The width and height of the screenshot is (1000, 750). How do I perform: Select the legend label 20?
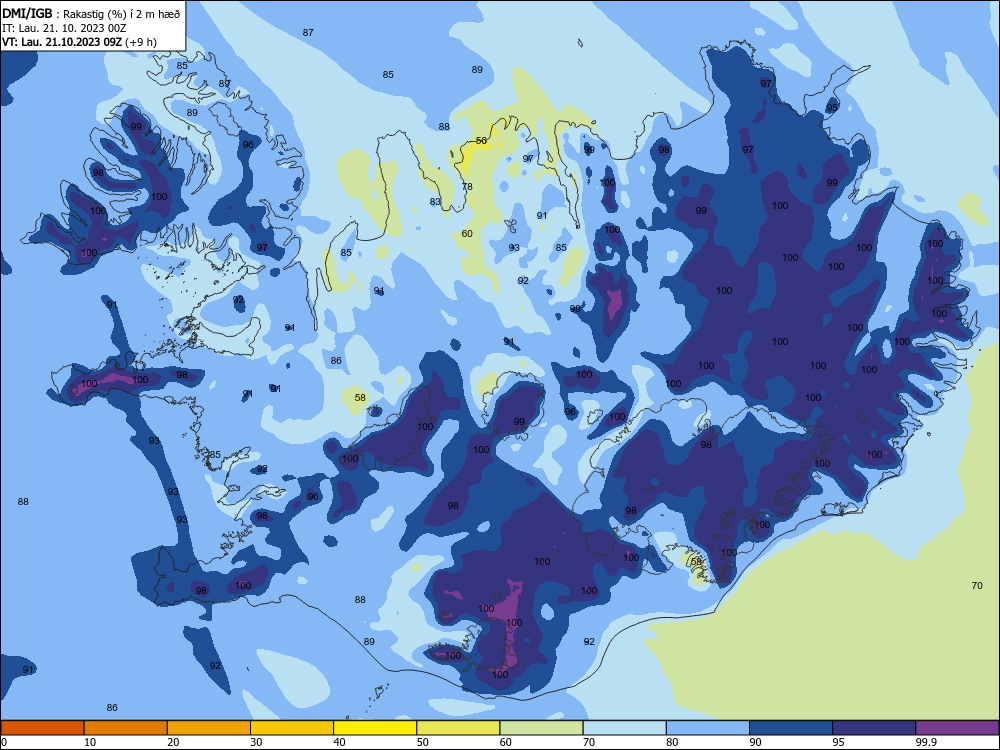point(173,742)
